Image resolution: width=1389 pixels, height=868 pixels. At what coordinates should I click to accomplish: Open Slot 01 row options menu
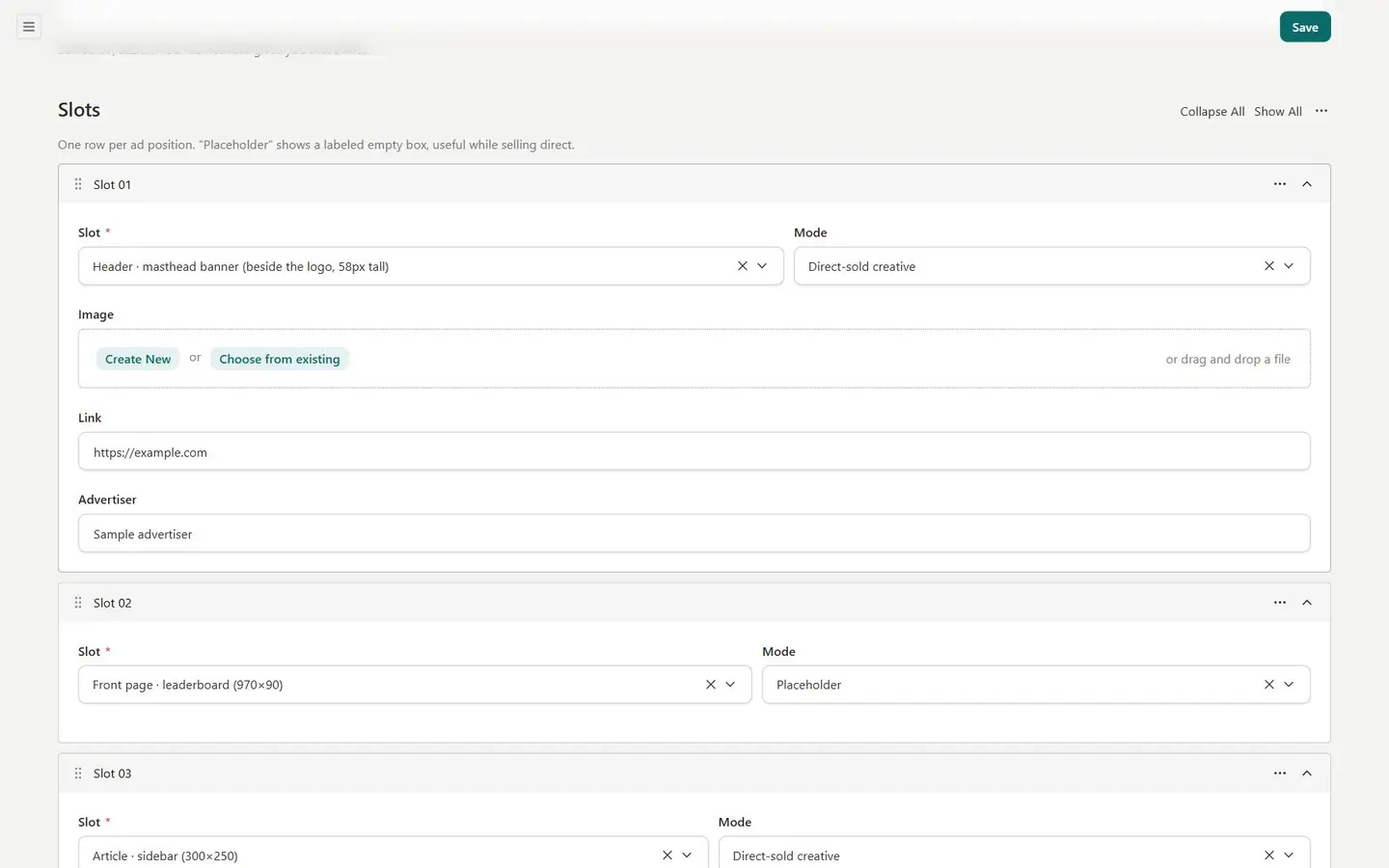pyautogui.click(x=1280, y=184)
